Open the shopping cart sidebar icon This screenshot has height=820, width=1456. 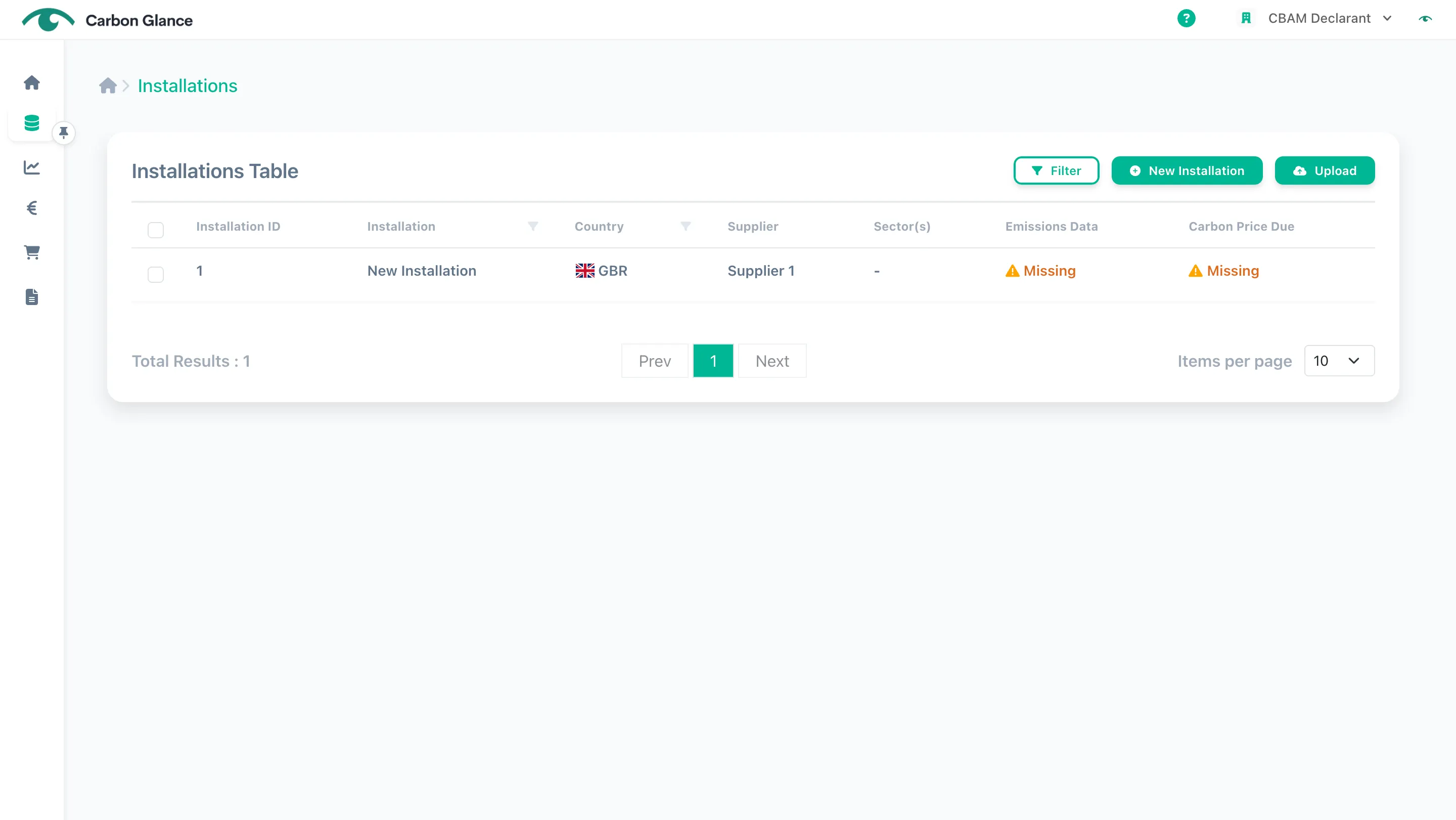(x=32, y=252)
